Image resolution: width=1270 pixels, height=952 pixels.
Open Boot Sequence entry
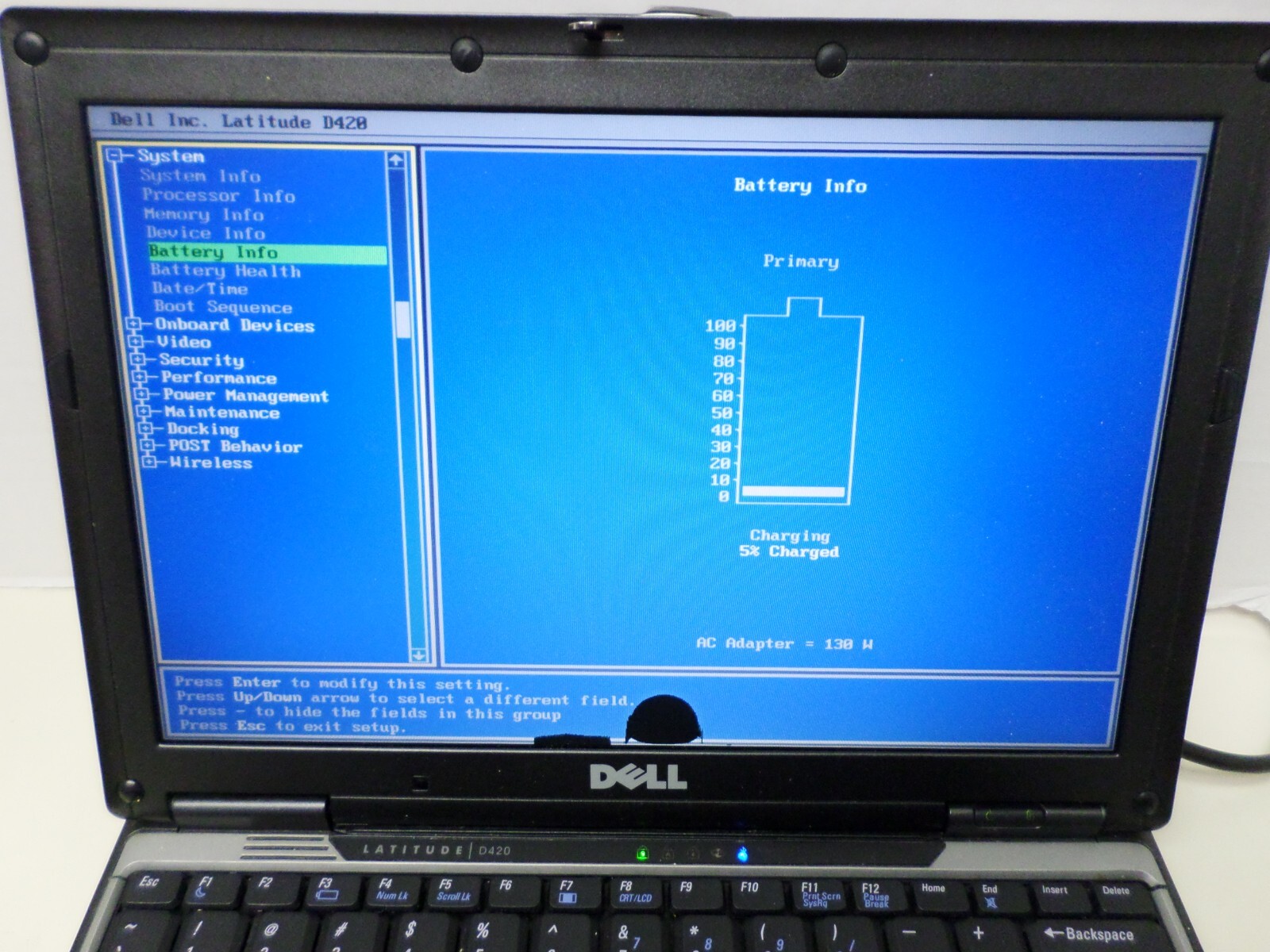223,307
